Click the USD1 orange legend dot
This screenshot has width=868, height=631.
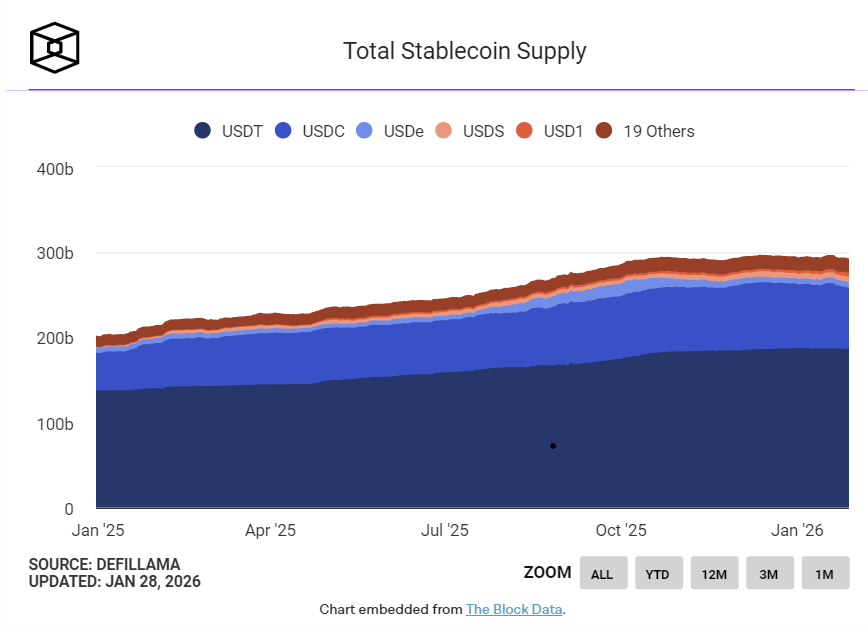coord(524,131)
